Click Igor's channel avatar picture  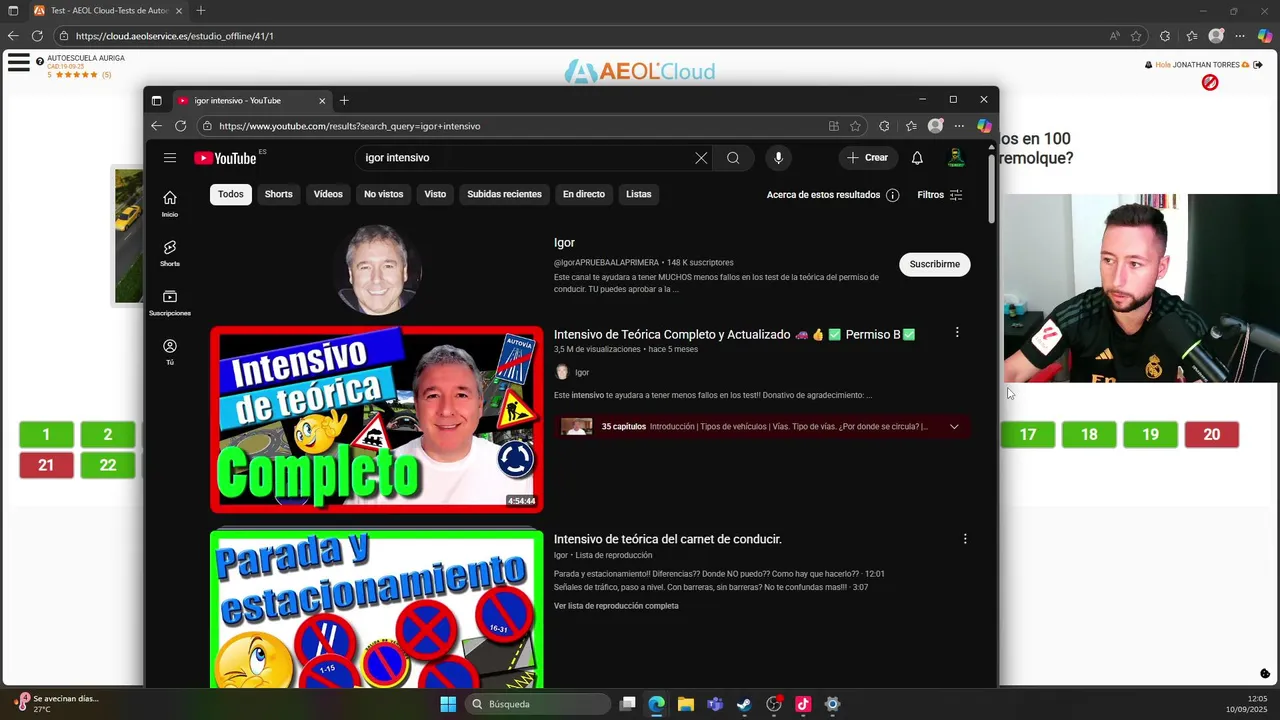(x=377, y=269)
